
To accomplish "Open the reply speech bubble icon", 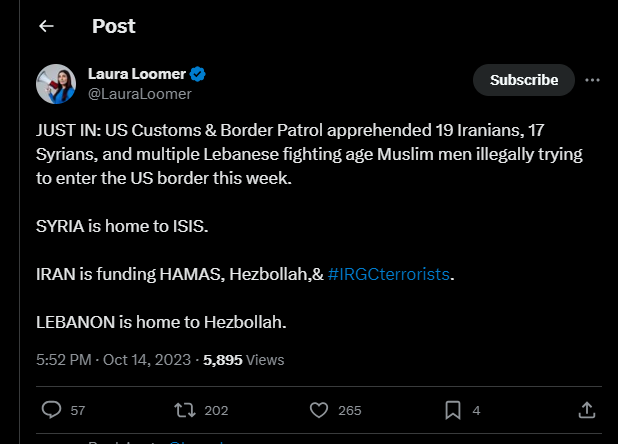I will pos(52,410).
